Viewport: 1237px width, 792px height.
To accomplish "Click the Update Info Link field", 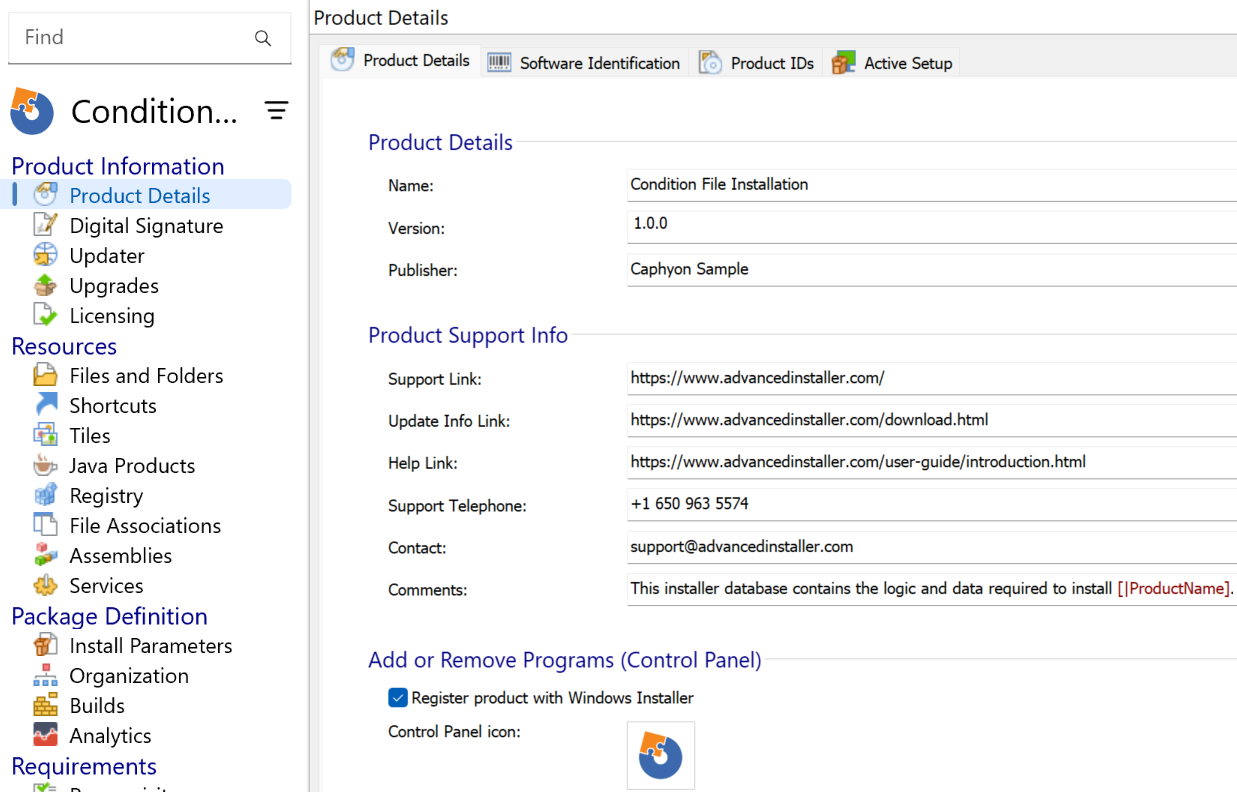I will point(932,419).
